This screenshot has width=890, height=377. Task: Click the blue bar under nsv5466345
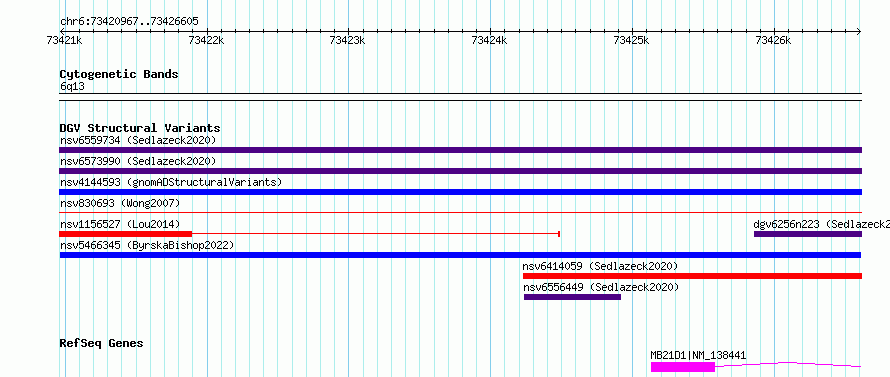[460, 255]
